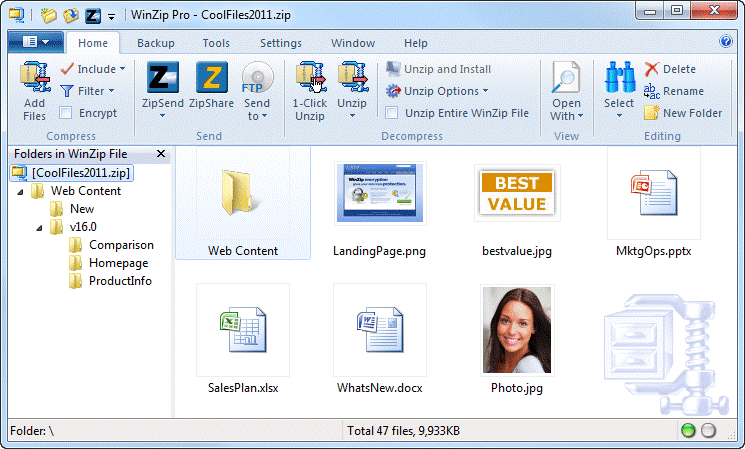Screen dimensions: 745x449
Task: Collapse the v16.0 folder tree node
Action: point(40,227)
